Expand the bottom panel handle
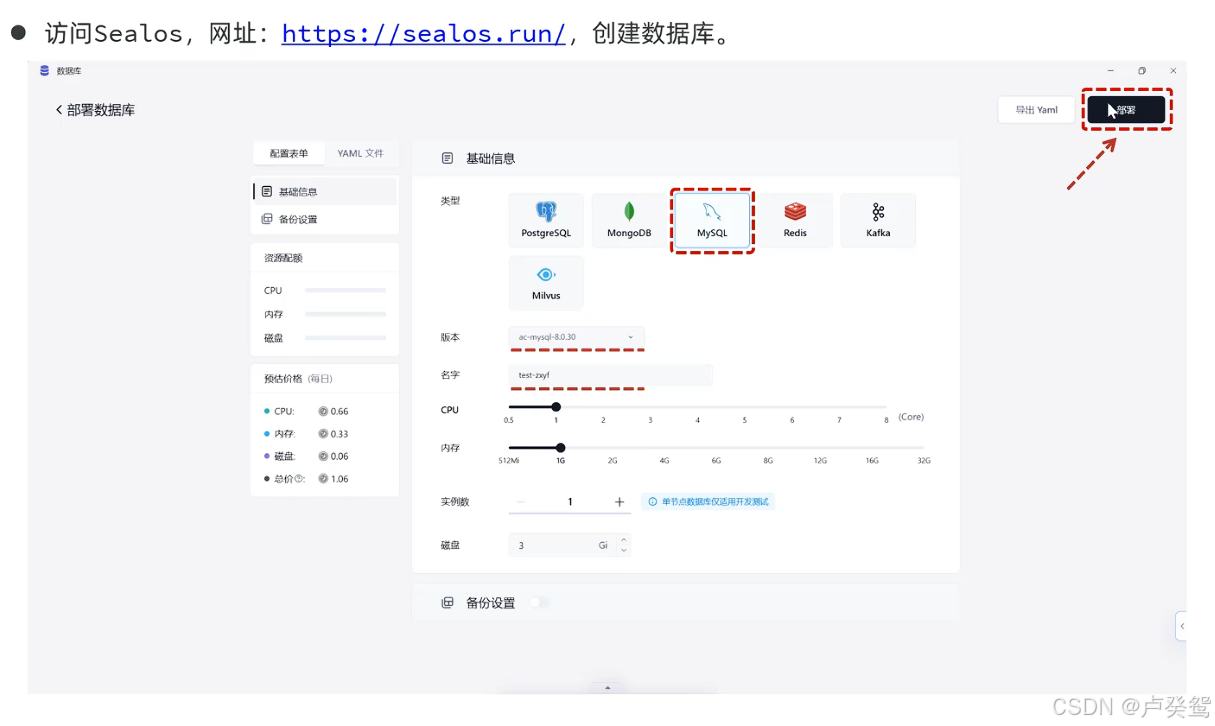 [x=607, y=688]
